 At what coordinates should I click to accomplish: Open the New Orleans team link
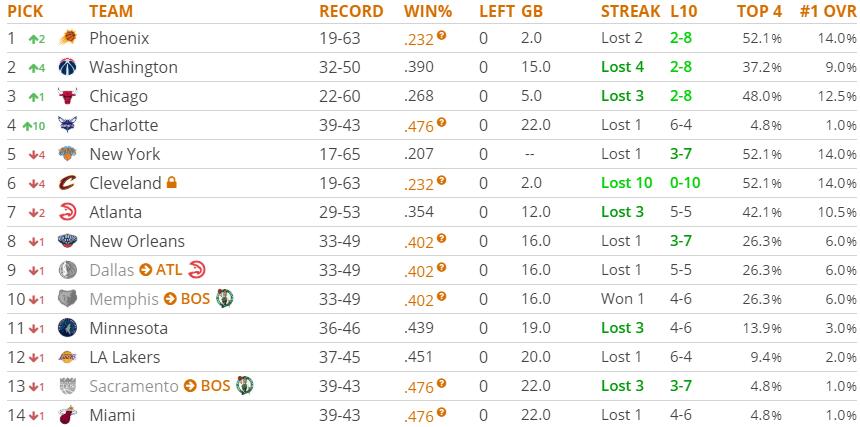point(137,241)
